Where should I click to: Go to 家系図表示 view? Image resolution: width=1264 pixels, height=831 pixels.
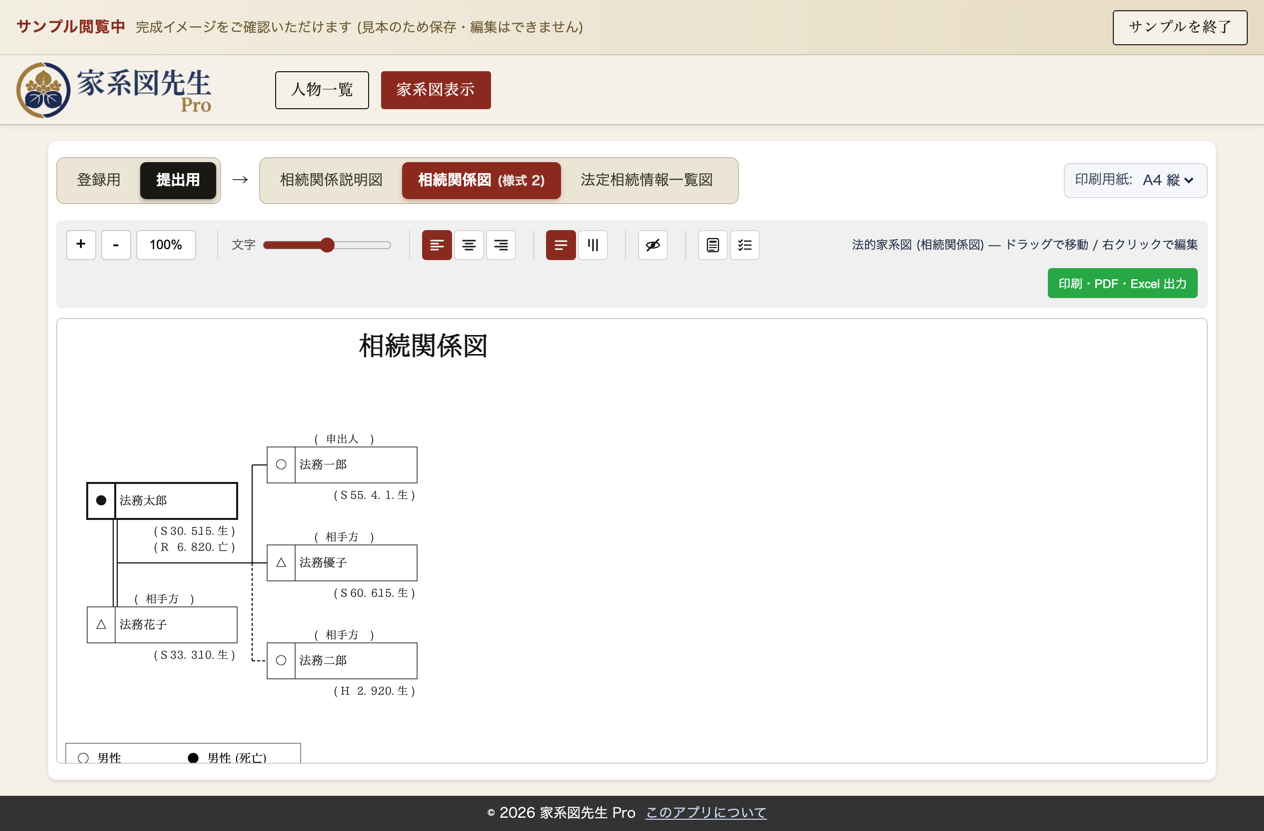tap(436, 90)
